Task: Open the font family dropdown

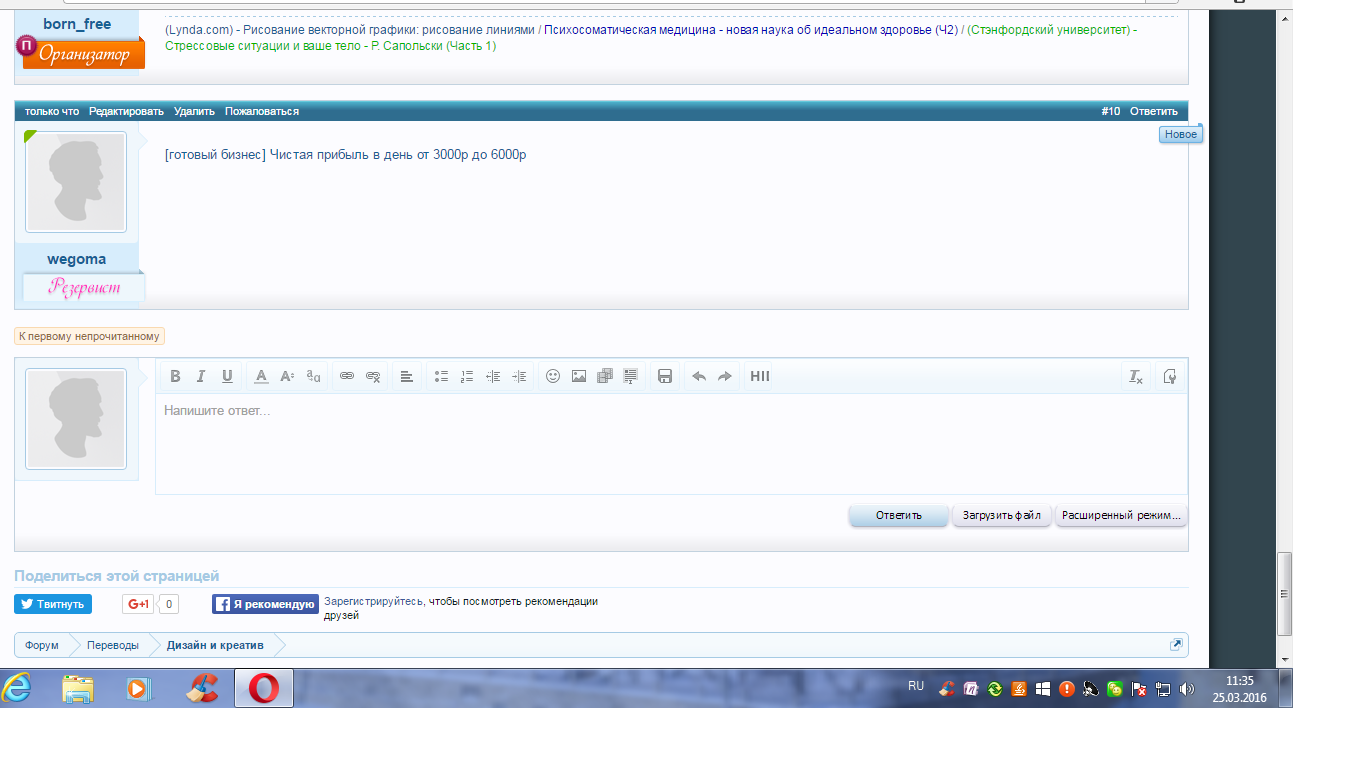Action: tap(313, 377)
